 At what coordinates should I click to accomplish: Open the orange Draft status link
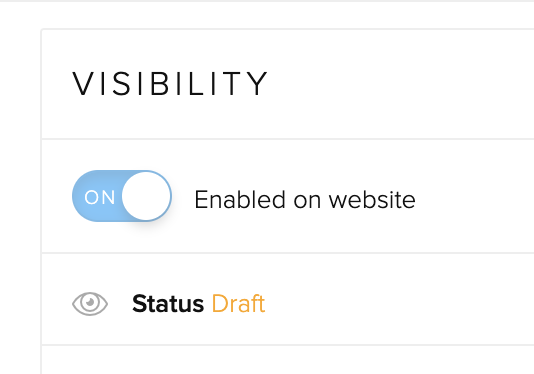(x=238, y=303)
